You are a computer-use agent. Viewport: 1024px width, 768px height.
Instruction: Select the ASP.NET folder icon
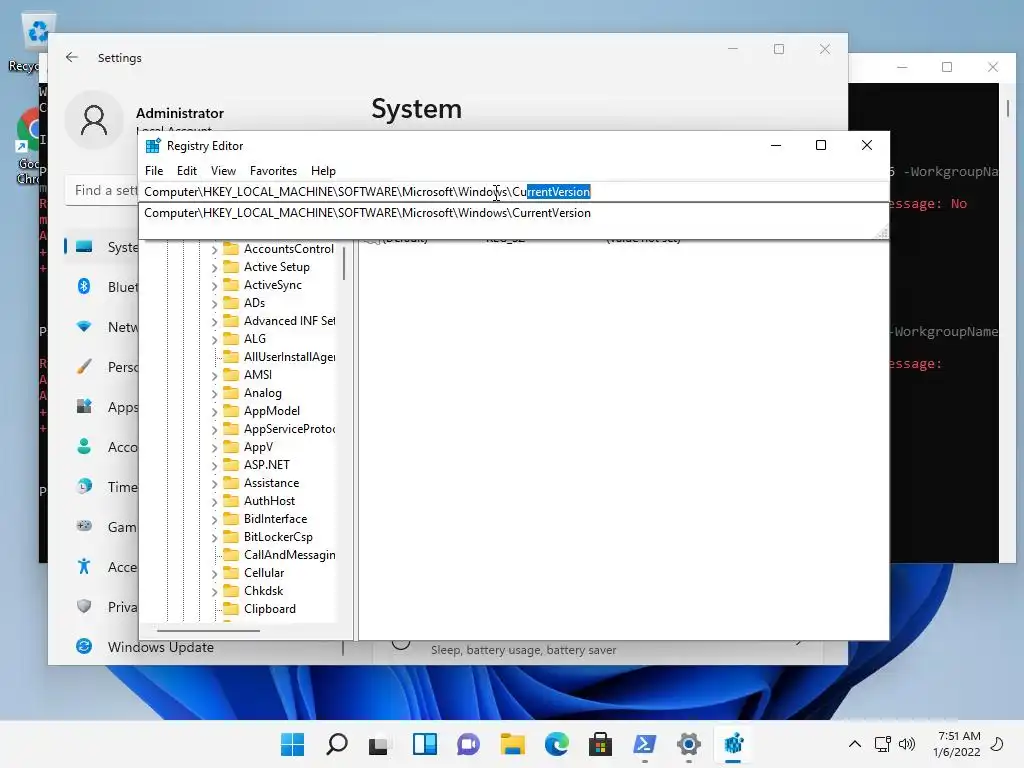point(231,464)
